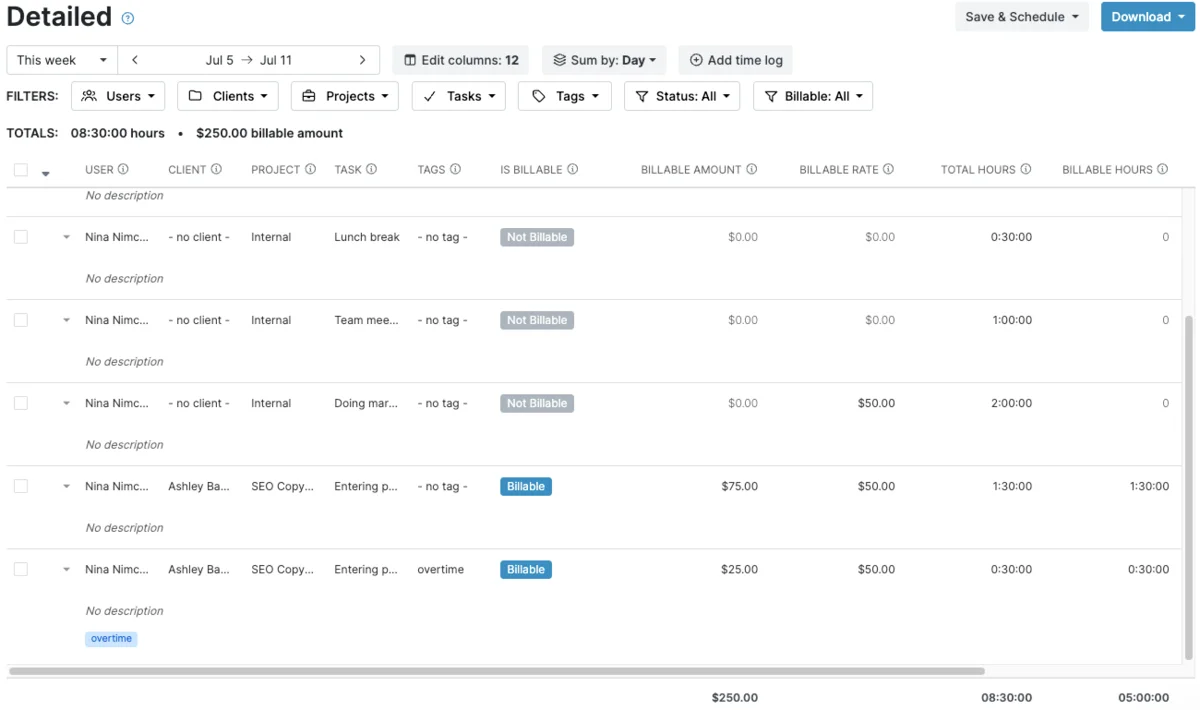Click the help icon beside Detailed title
Screen dimensions: 1200x710
coord(127,18)
